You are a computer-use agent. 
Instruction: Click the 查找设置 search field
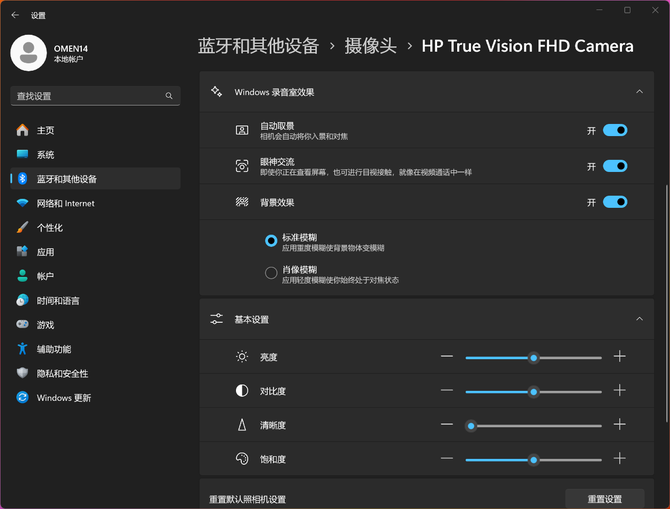(95, 96)
